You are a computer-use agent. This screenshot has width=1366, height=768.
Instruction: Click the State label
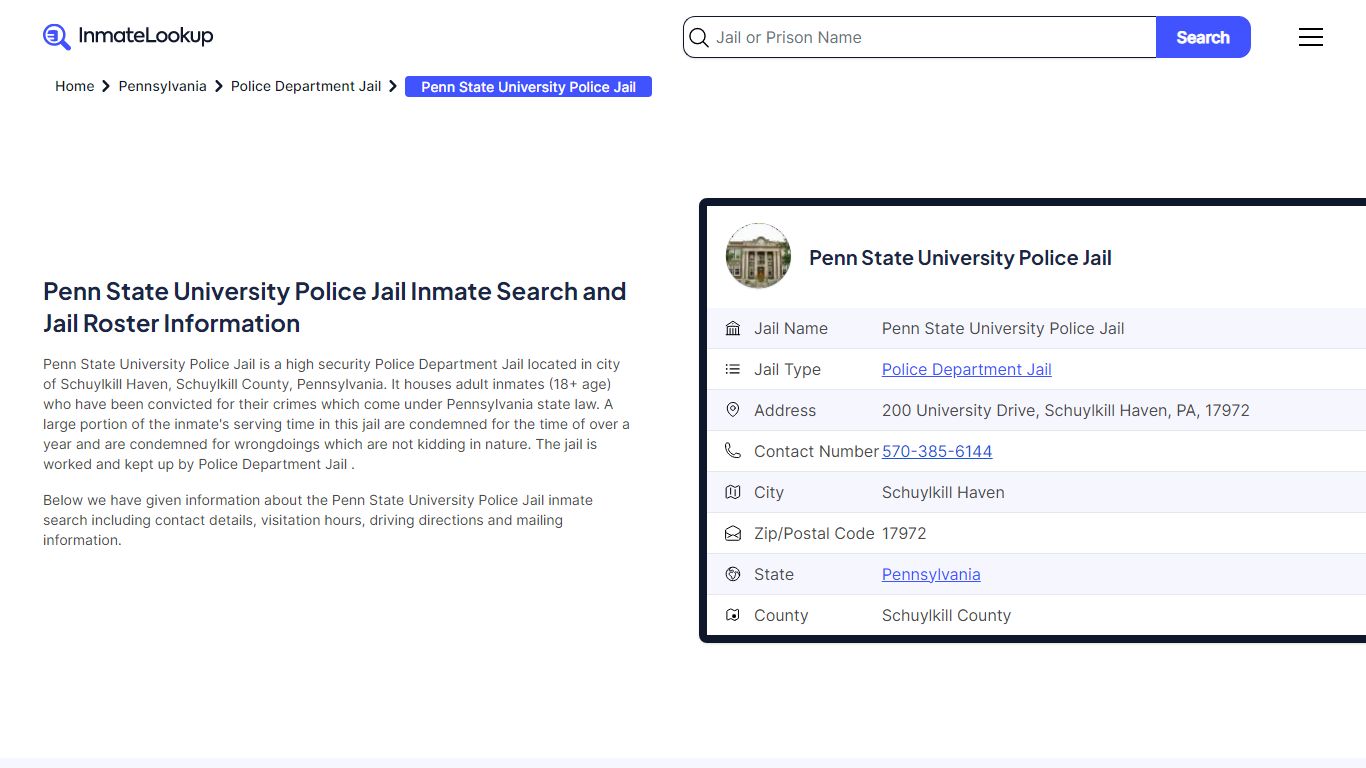click(774, 574)
